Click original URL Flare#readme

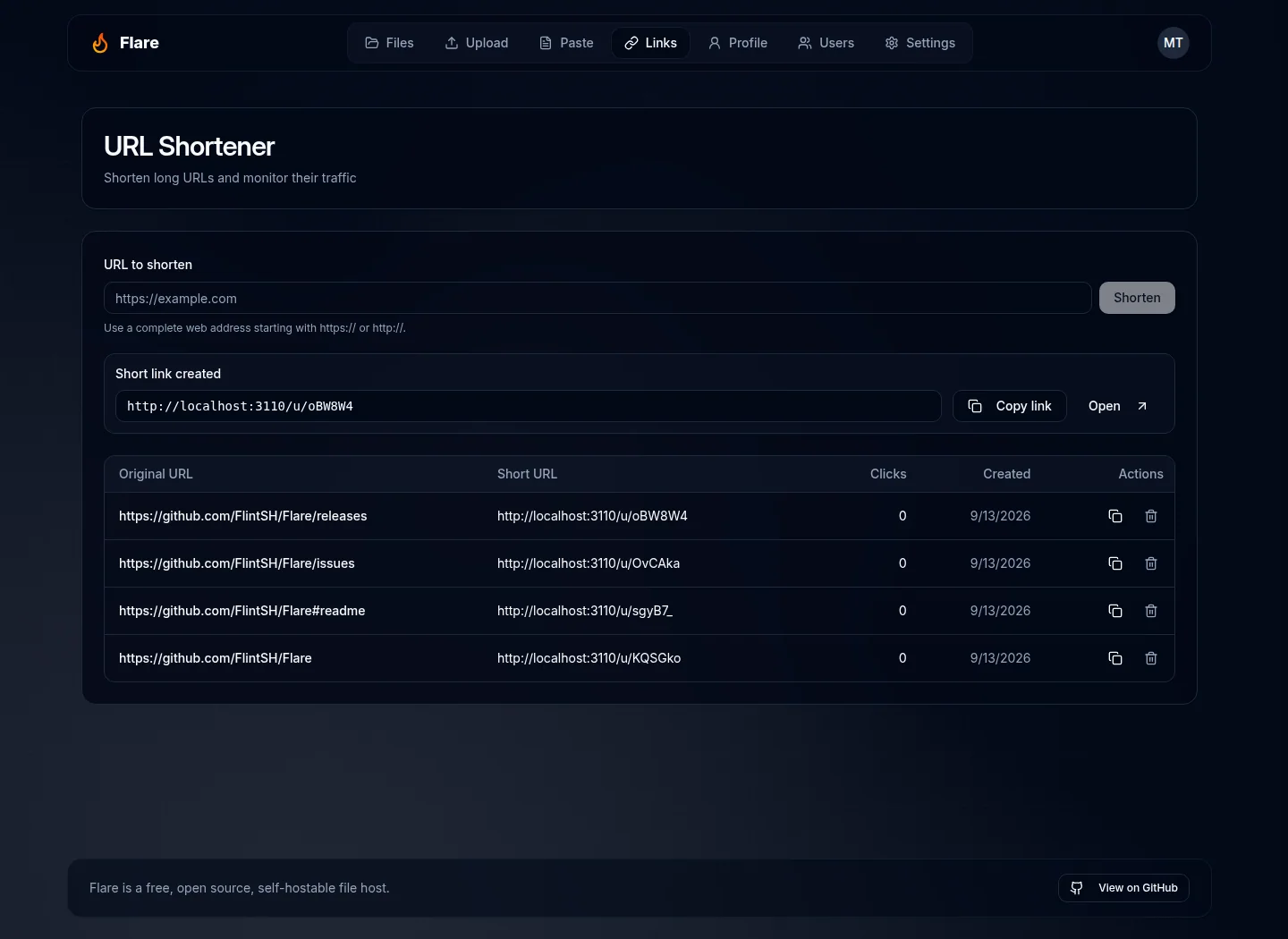[x=242, y=611]
